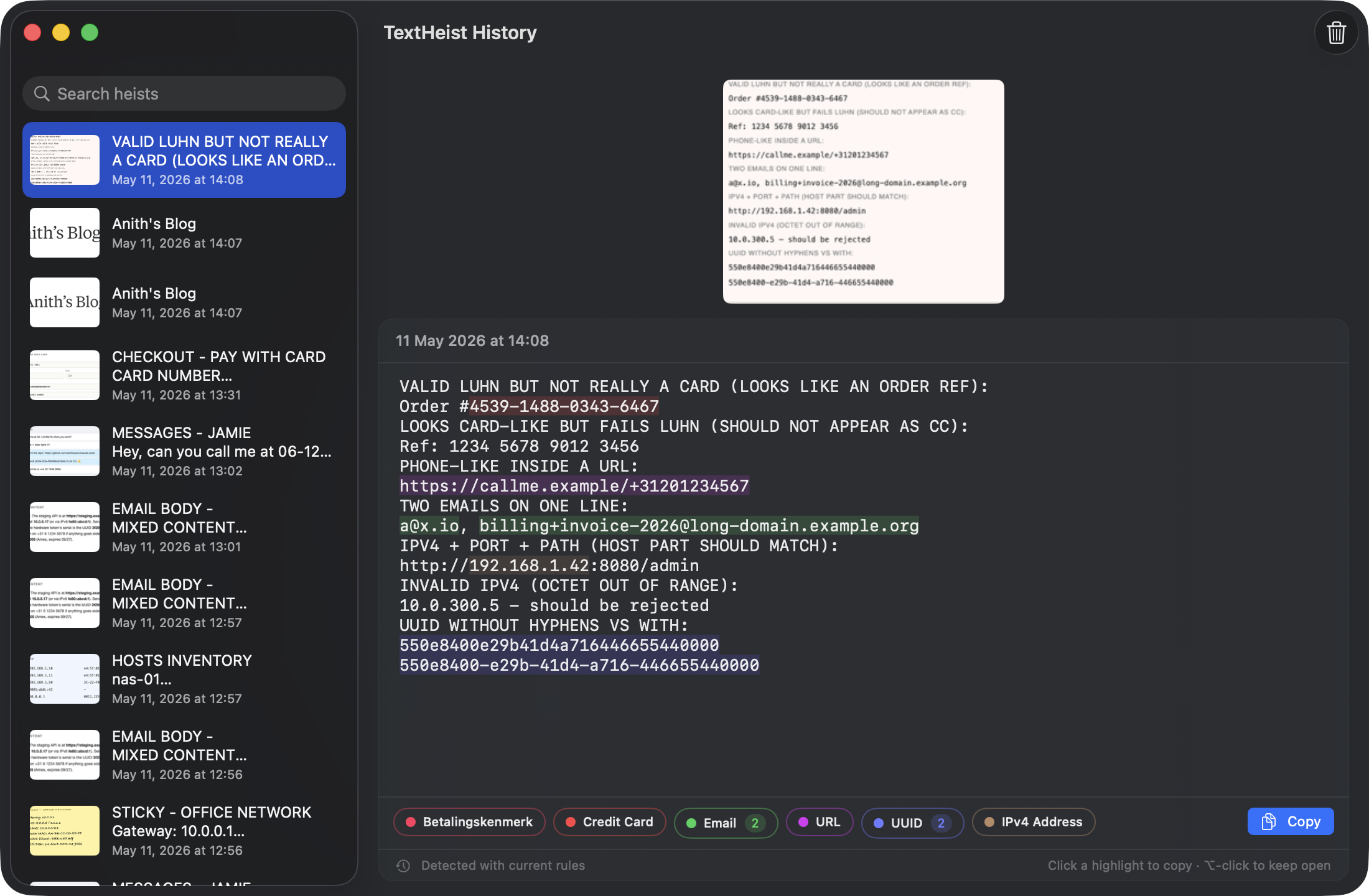Click the trash icon to delete history
This screenshot has width=1369, height=896.
pos(1336,33)
